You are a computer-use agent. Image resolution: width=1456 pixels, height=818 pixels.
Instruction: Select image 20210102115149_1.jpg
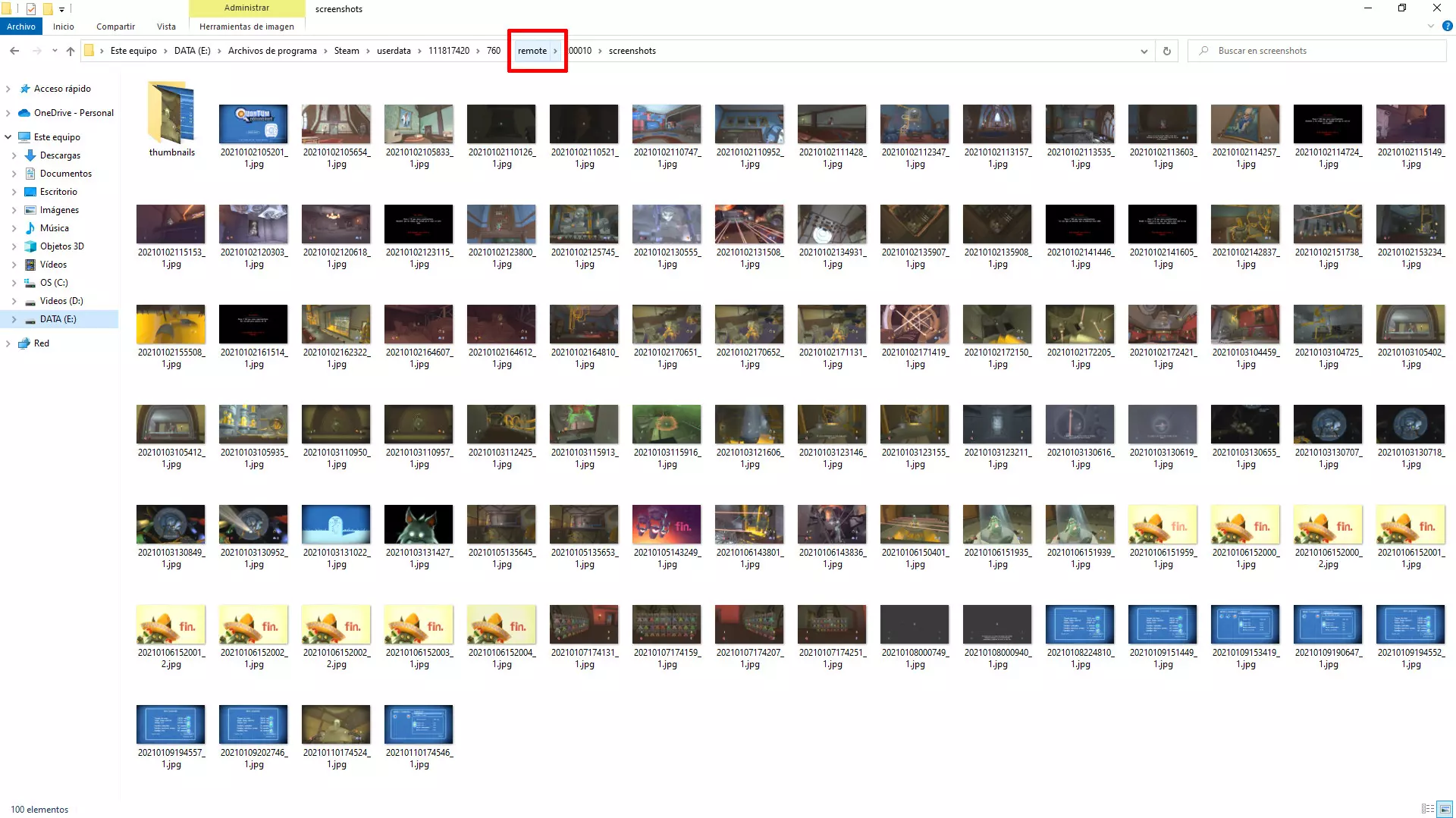pos(1410,124)
